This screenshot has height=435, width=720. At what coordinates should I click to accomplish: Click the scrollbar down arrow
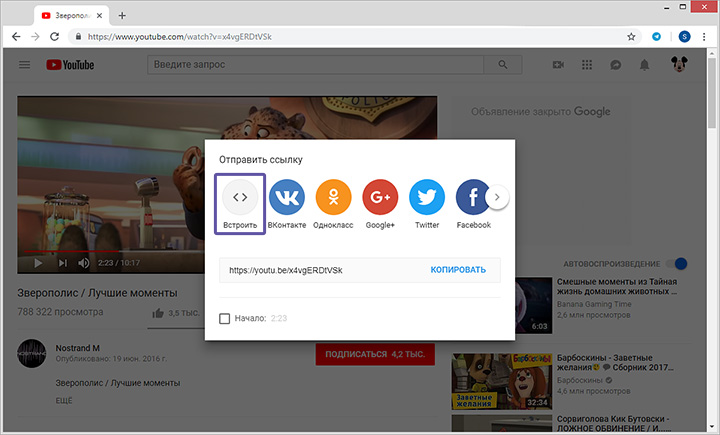tap(712, 428)
